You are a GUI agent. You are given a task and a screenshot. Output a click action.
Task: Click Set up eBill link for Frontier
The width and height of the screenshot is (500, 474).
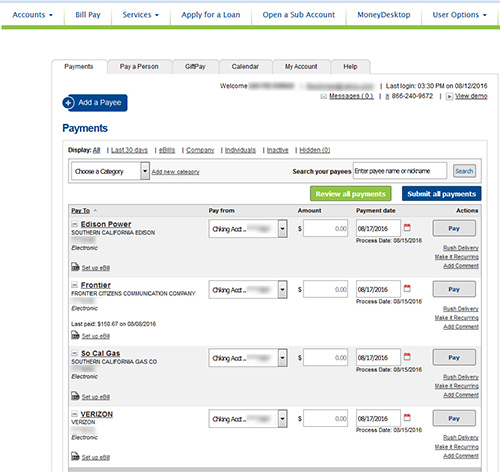tap(96, 336)
